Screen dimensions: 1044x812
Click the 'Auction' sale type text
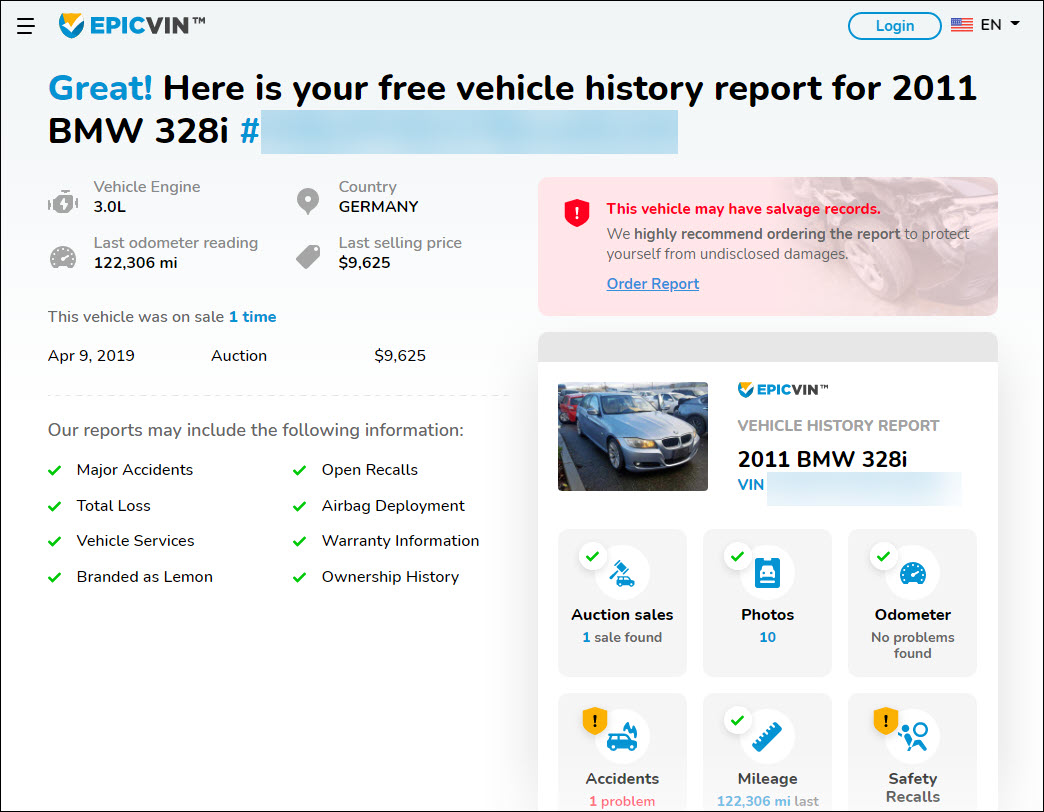(x=238, y=356)
